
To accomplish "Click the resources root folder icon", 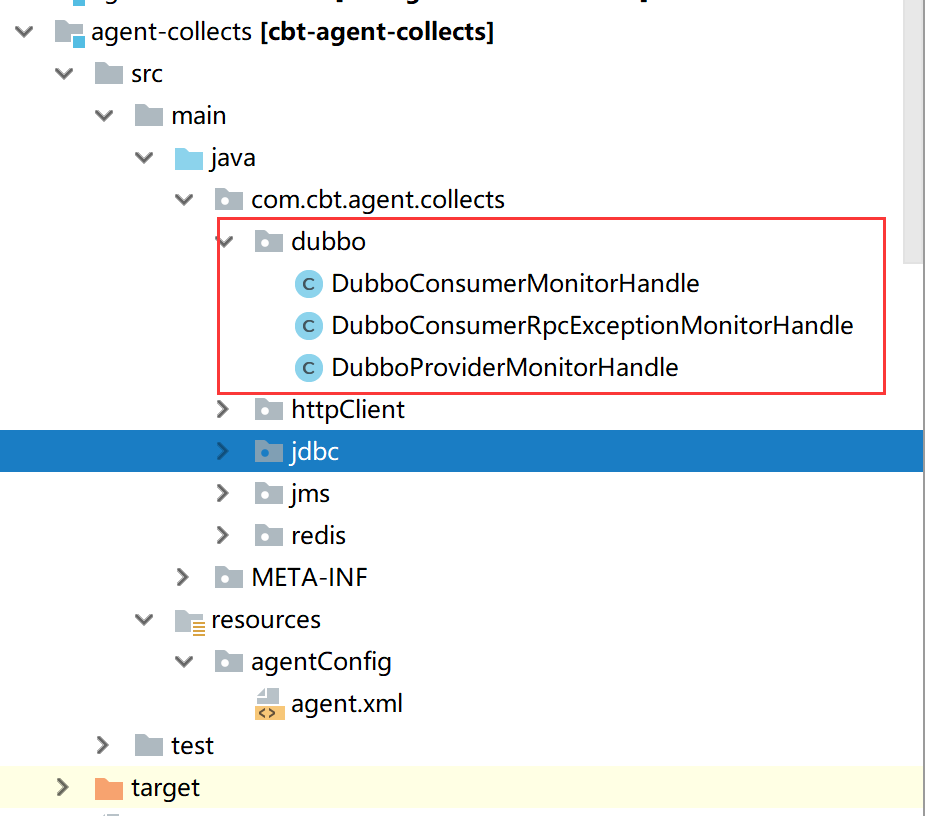I will pyautogui.click(x=190, y=622).
